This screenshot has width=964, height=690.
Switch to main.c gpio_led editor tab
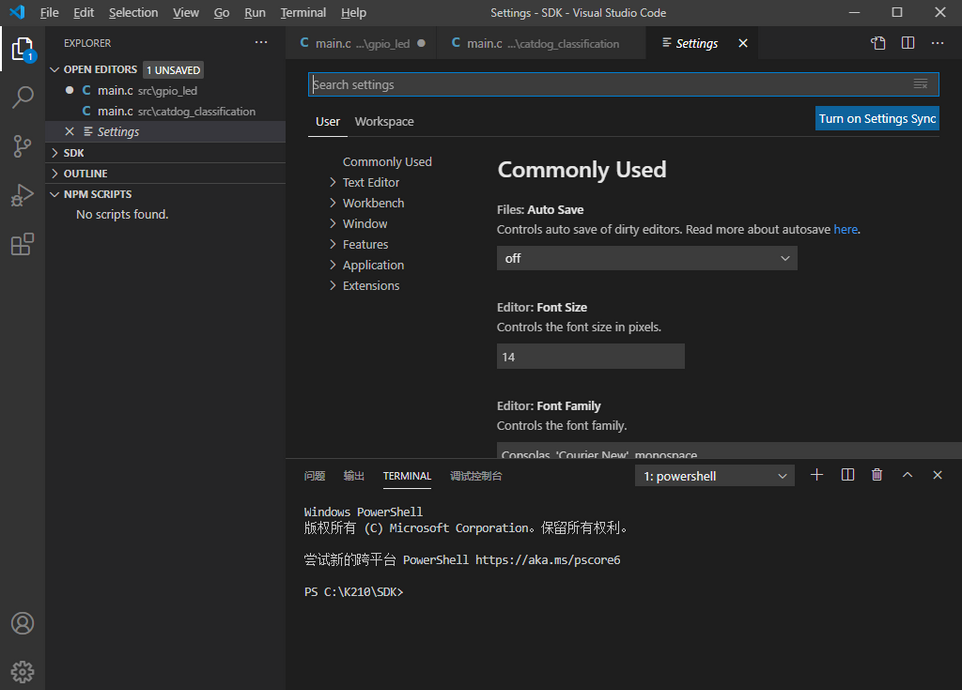(362, 43)
